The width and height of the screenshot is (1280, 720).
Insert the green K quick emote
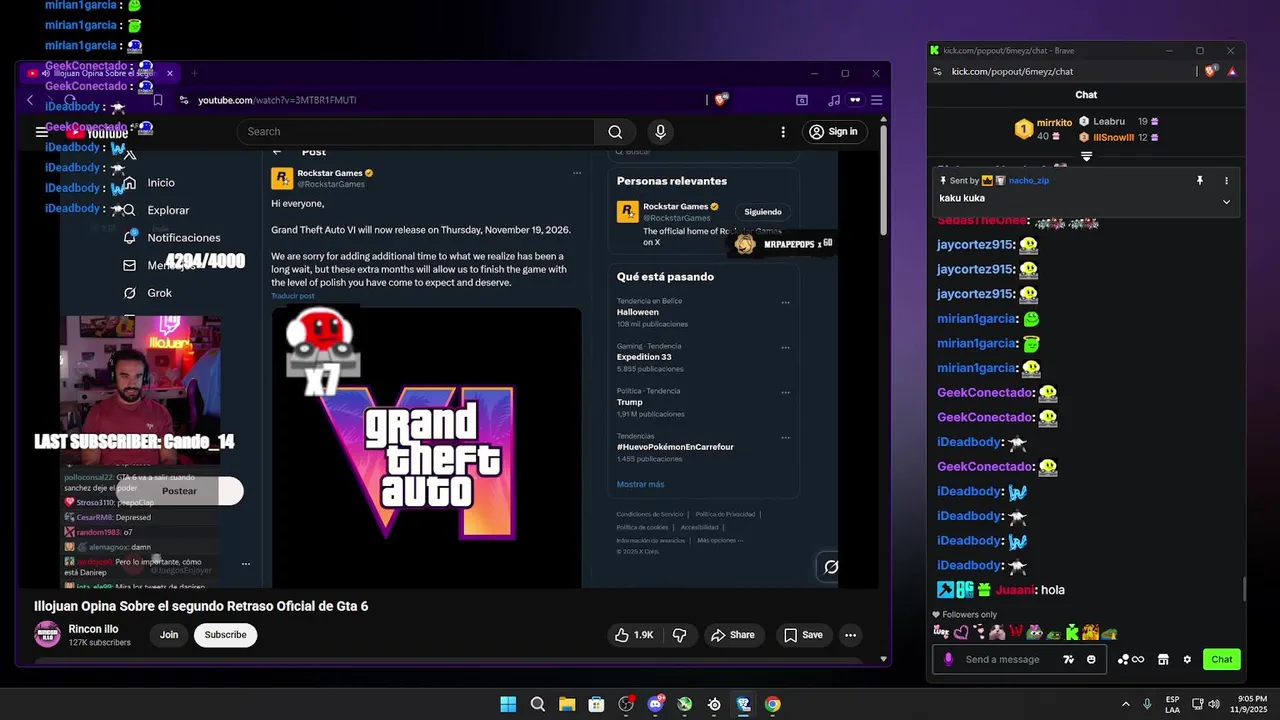1072,632
